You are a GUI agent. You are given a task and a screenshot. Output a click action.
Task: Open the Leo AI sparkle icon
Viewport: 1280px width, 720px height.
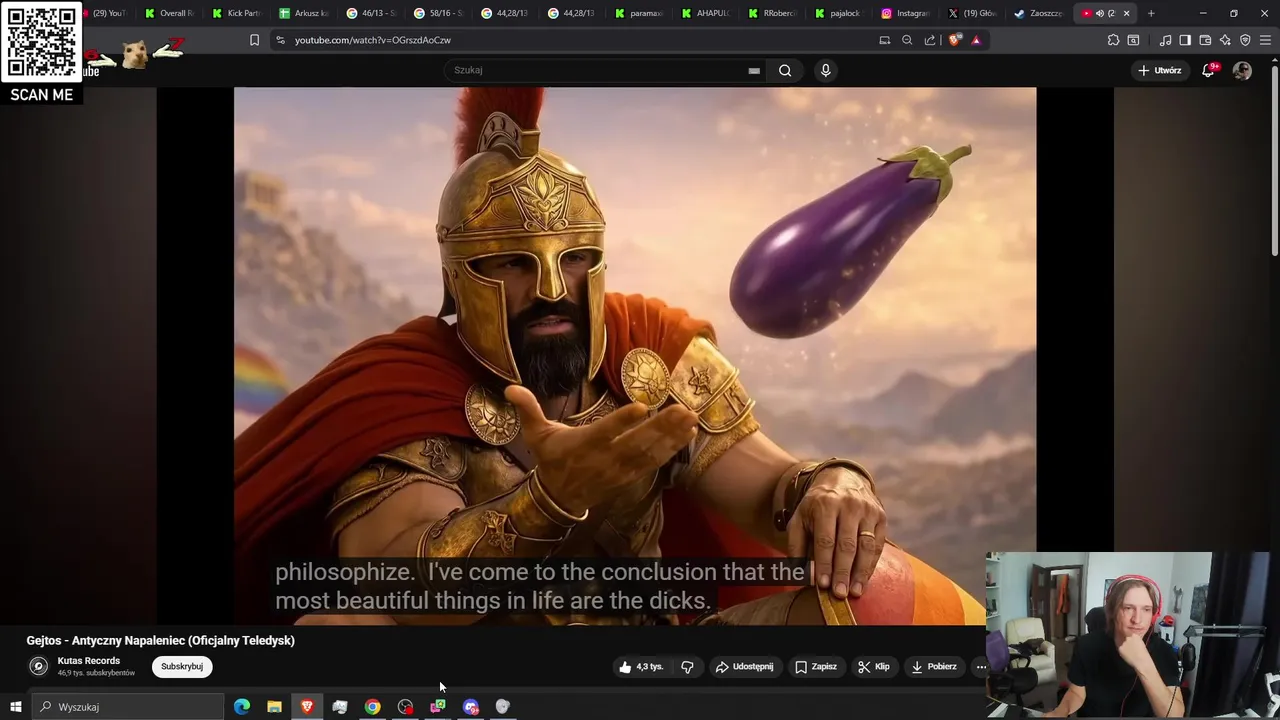1225,40
